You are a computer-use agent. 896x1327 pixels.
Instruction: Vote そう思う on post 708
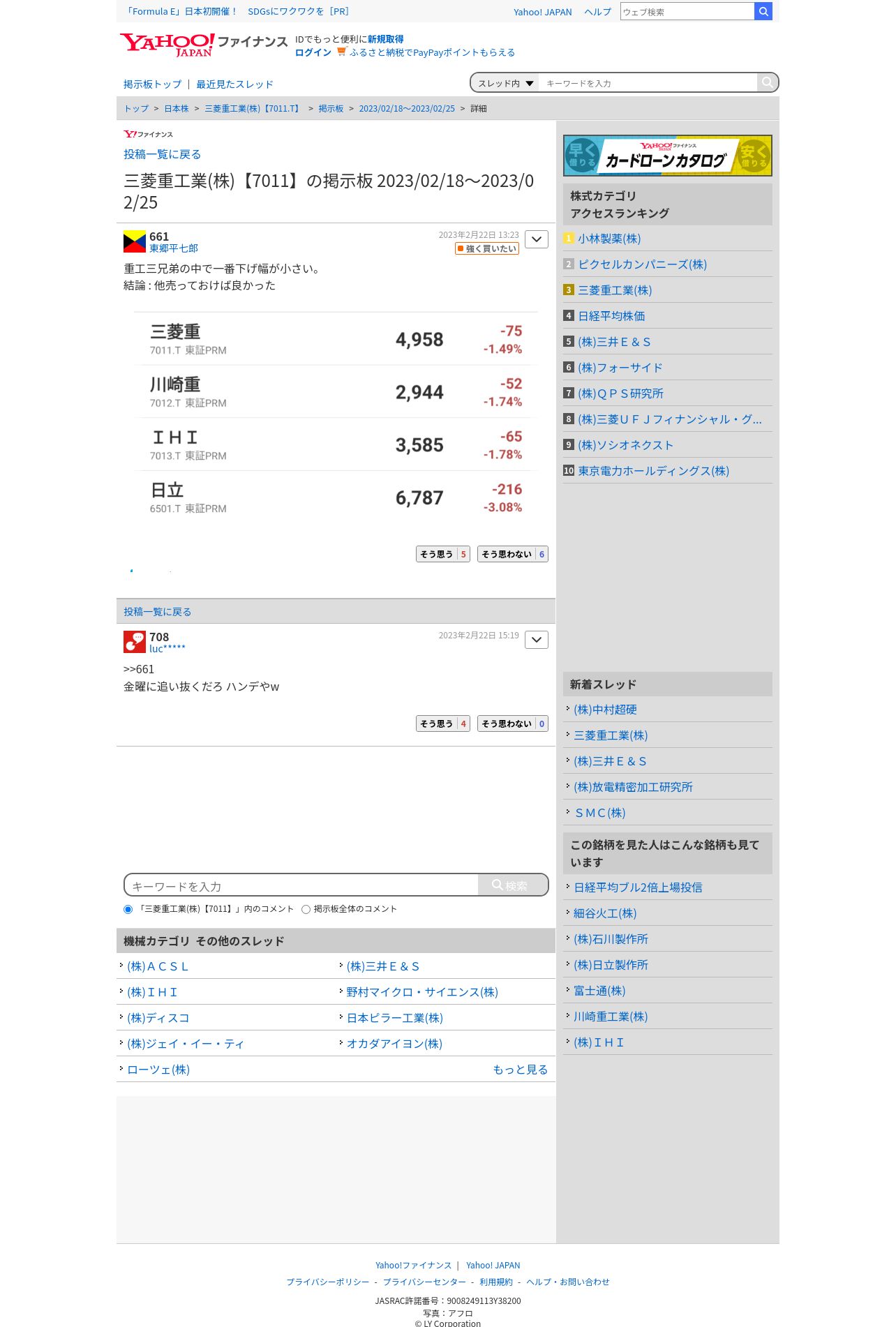(x=443, y=724)
